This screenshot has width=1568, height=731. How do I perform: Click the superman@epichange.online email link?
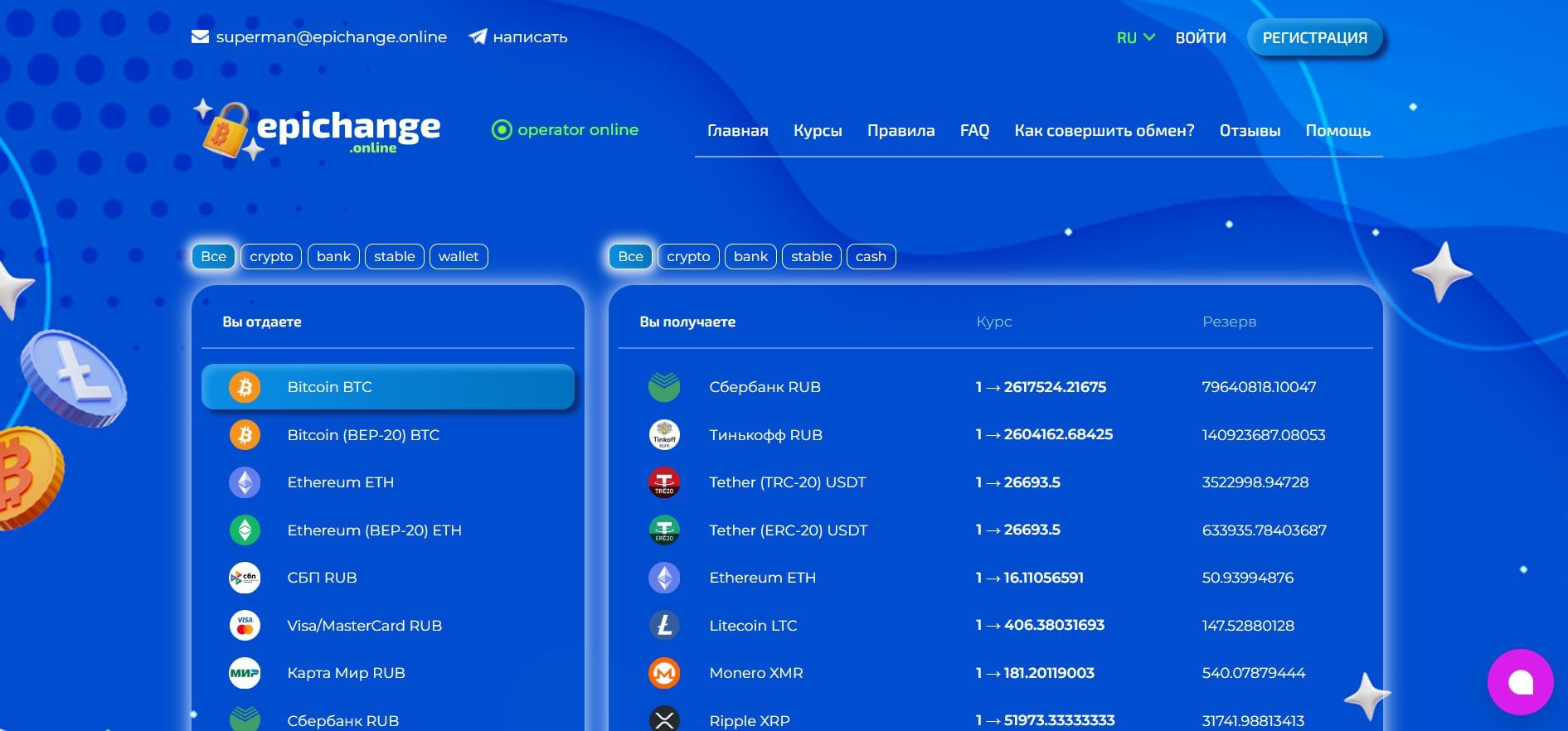[331, 36]
